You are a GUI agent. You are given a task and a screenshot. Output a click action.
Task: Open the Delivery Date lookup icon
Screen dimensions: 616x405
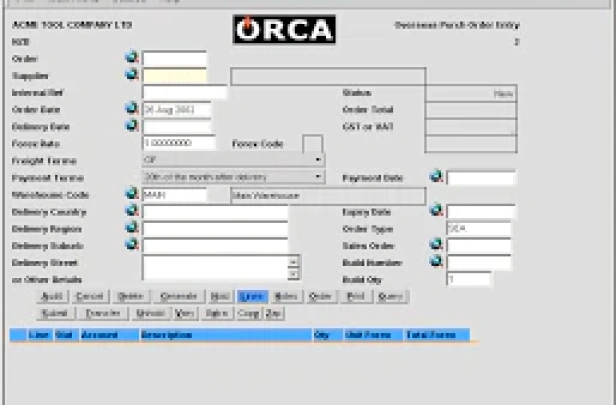tap(132, 125)
